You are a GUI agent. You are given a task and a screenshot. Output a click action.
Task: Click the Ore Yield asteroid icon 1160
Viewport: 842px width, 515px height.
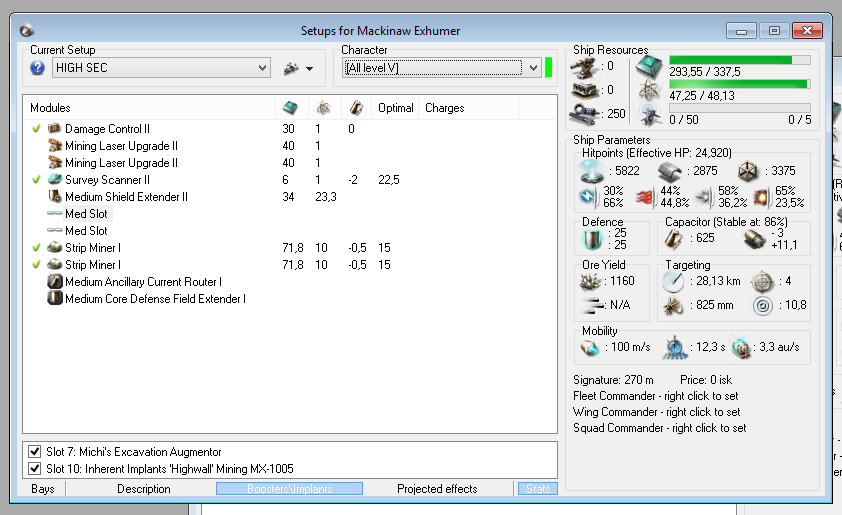[591, 281]
